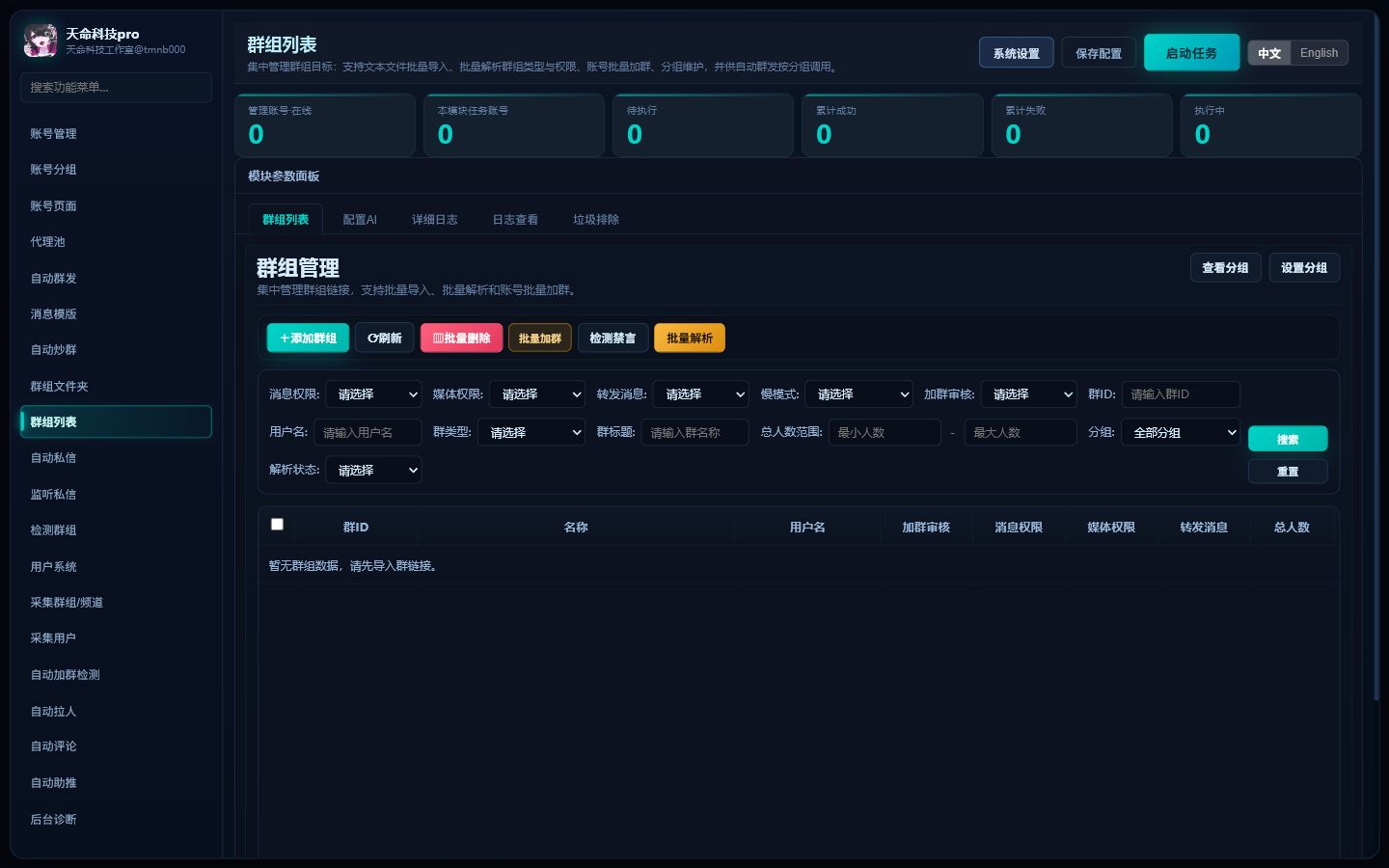The height and width of the screenshot is (868, 1389).
Task: Tick the select-all checkbox in table header
Action: pos(277,525)
